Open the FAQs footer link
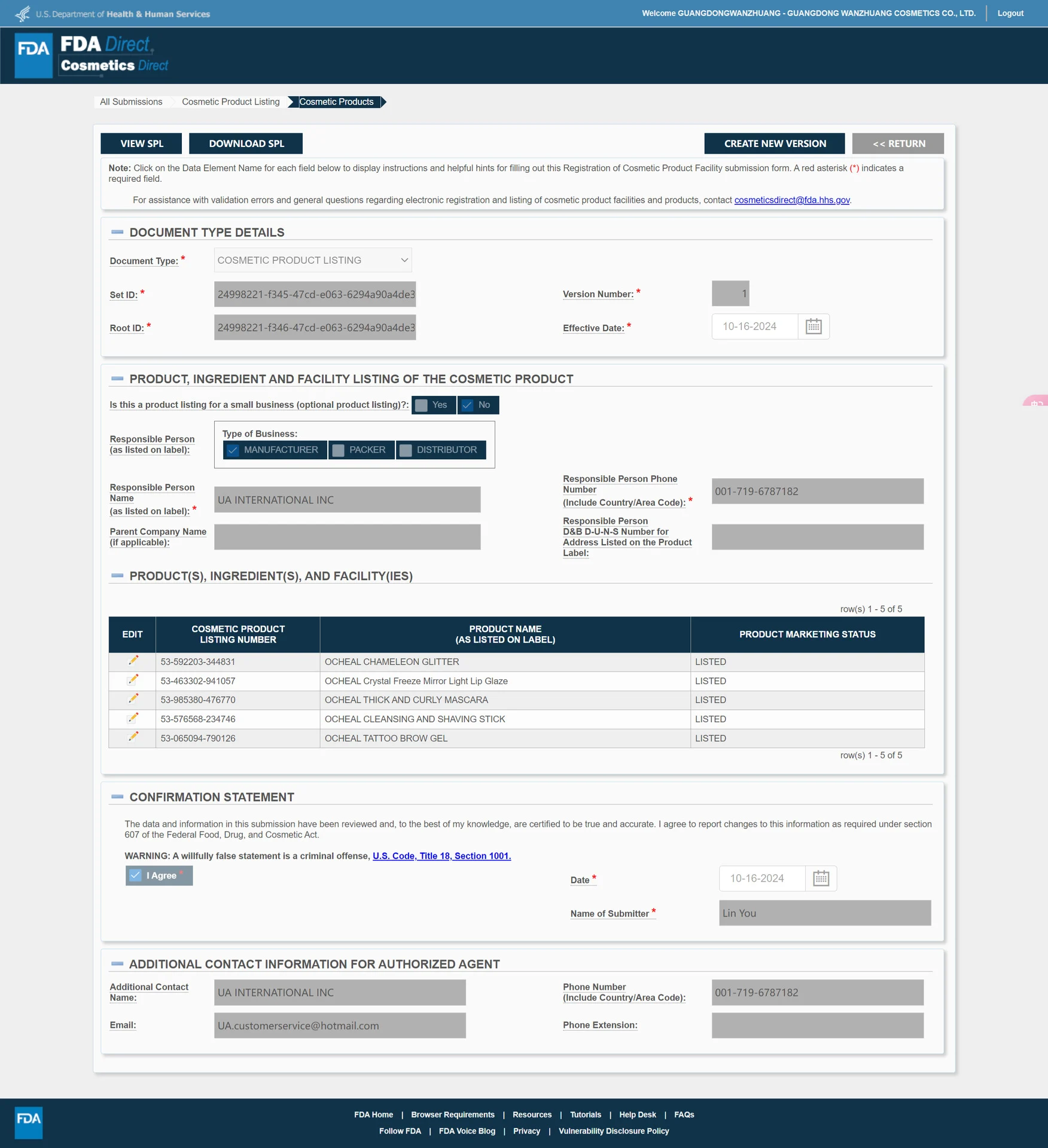This screenshot has height=1148, width=1048. tap(684, 1115)
